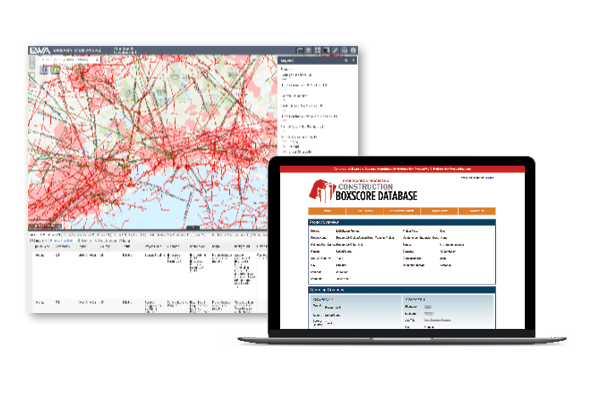
Task: Click the red announcement banner on the Boxscore page
Action: point(402,169)
